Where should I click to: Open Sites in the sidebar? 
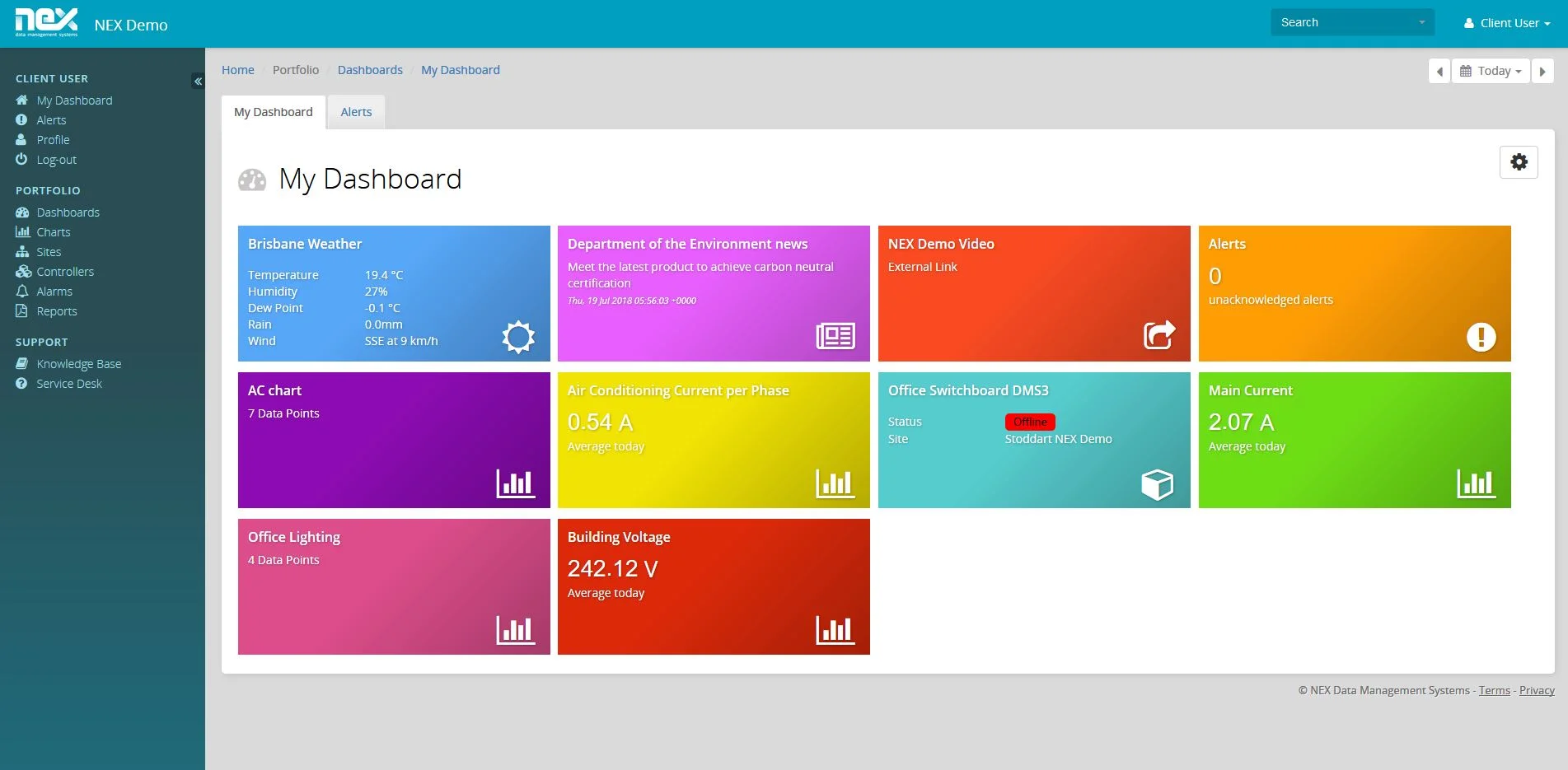tap(49, 251)
